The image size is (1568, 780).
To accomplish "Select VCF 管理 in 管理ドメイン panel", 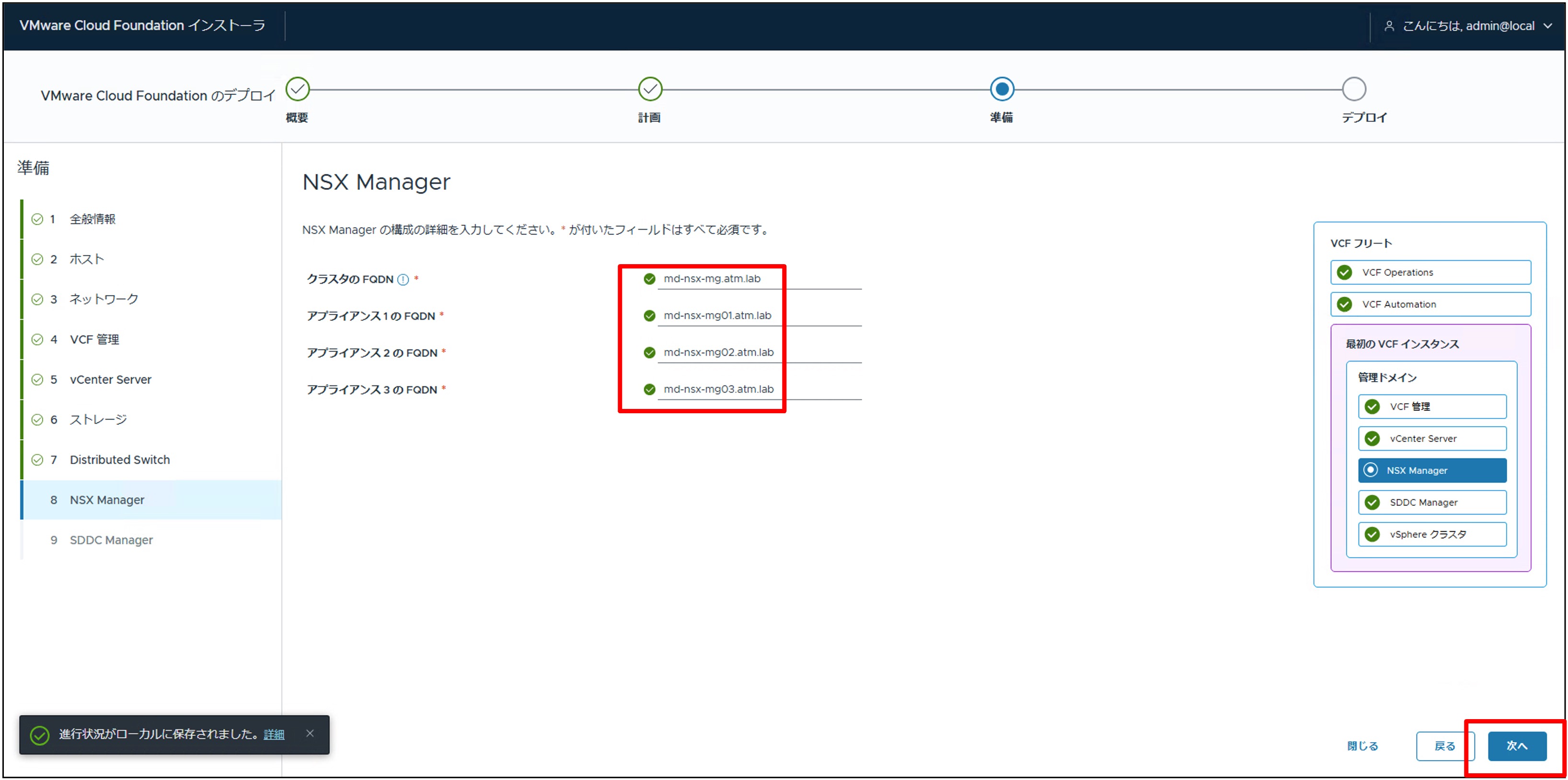I will (x=1432, y=407).
